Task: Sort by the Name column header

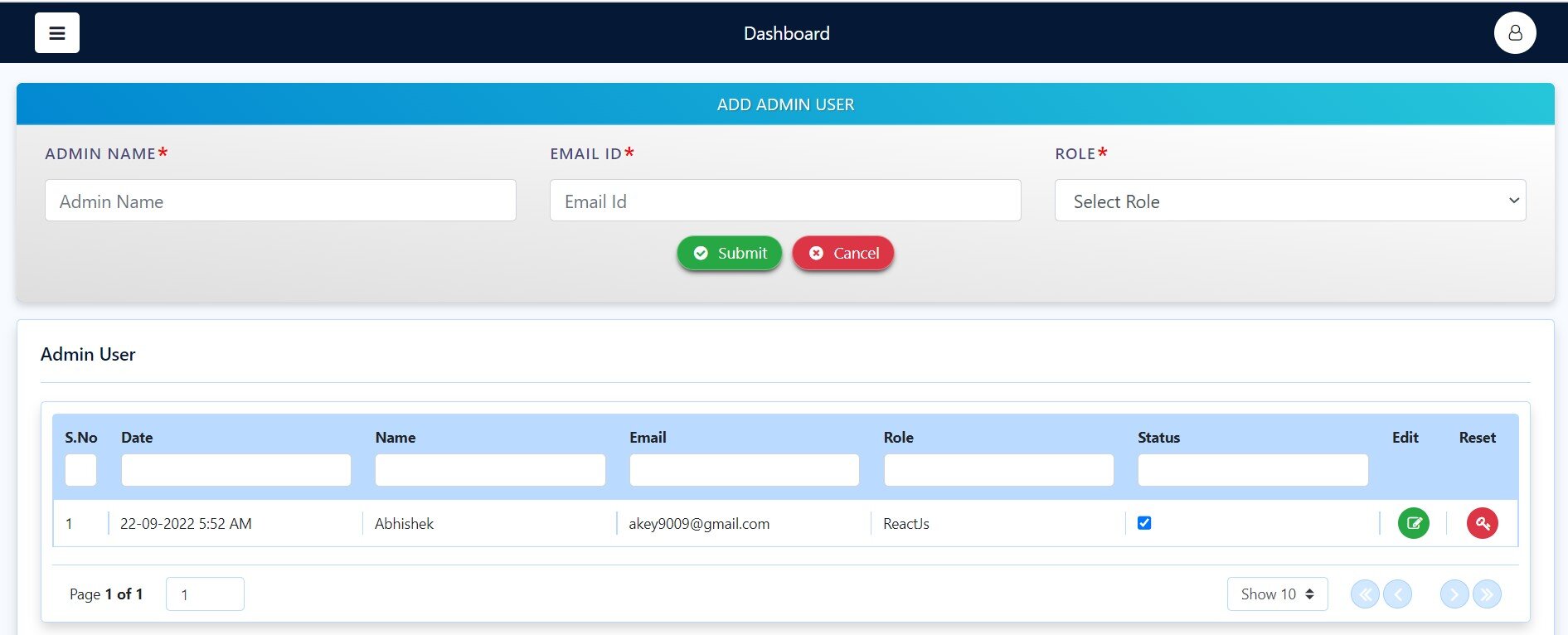Action: click(396, 438)
